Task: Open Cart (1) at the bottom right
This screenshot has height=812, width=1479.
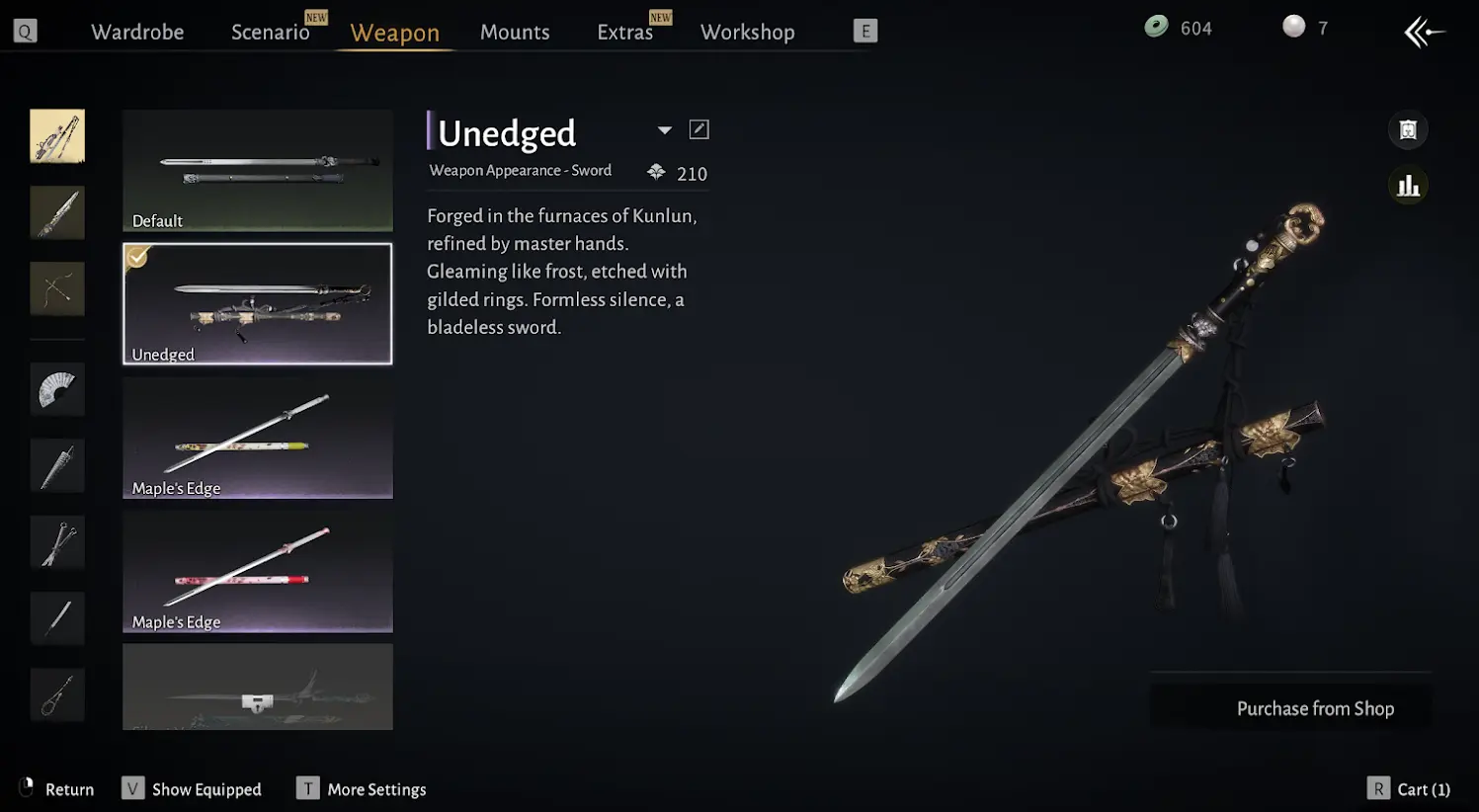Action: click(x=1409, y=788)
